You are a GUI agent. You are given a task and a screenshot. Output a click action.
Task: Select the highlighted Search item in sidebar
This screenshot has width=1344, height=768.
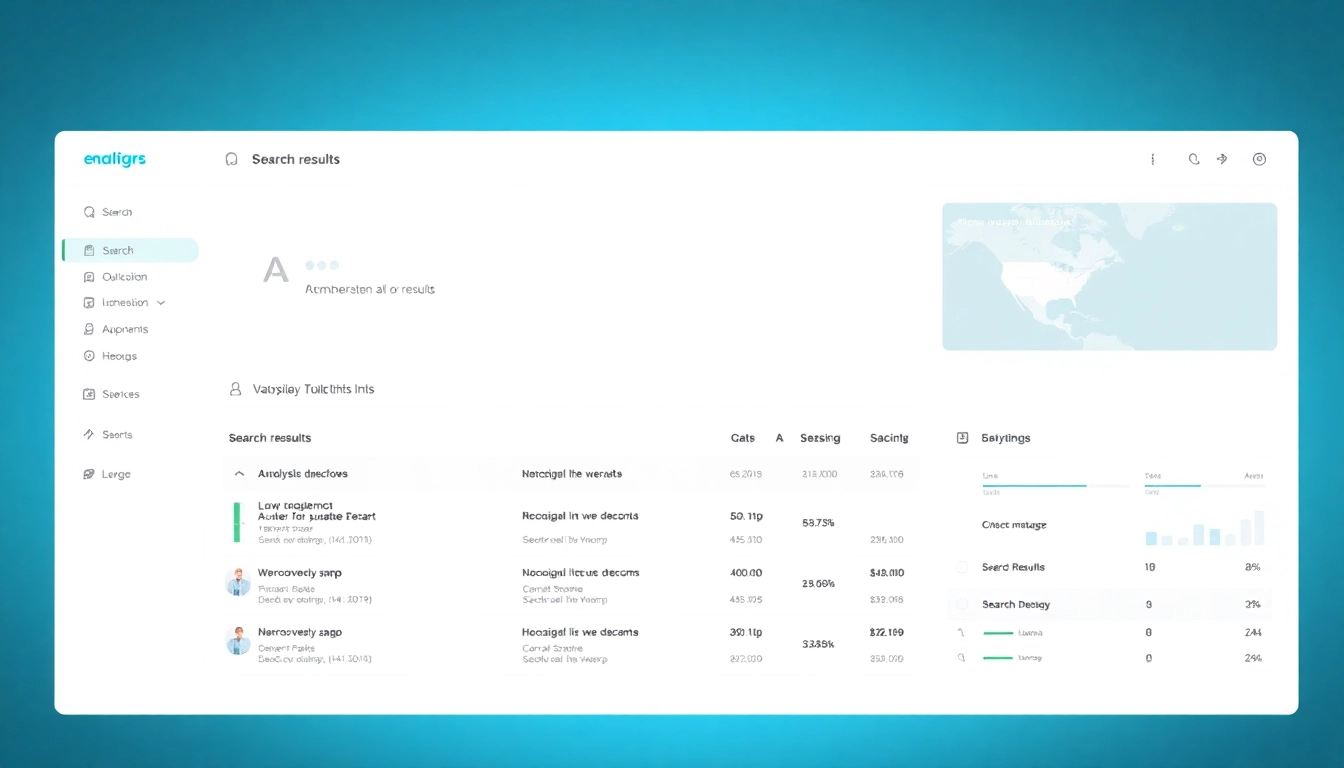click(x=131, y=250)
